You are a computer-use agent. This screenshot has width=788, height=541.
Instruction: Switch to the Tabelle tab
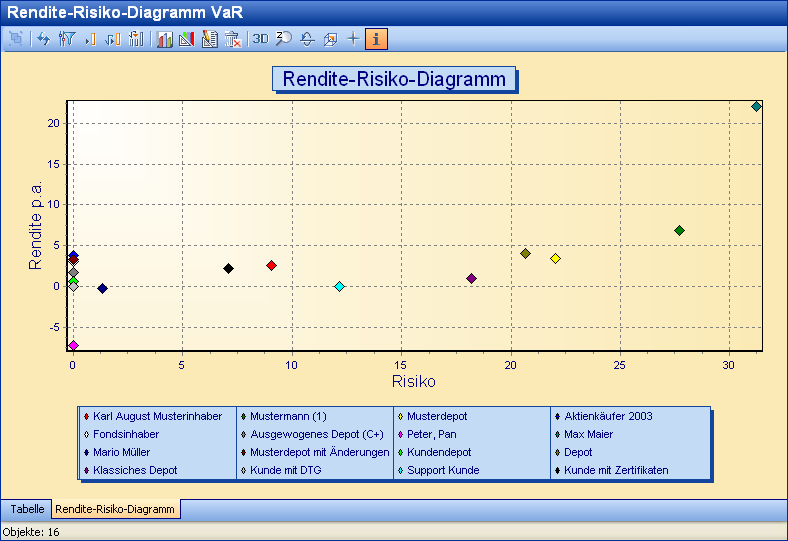(27, 509)
